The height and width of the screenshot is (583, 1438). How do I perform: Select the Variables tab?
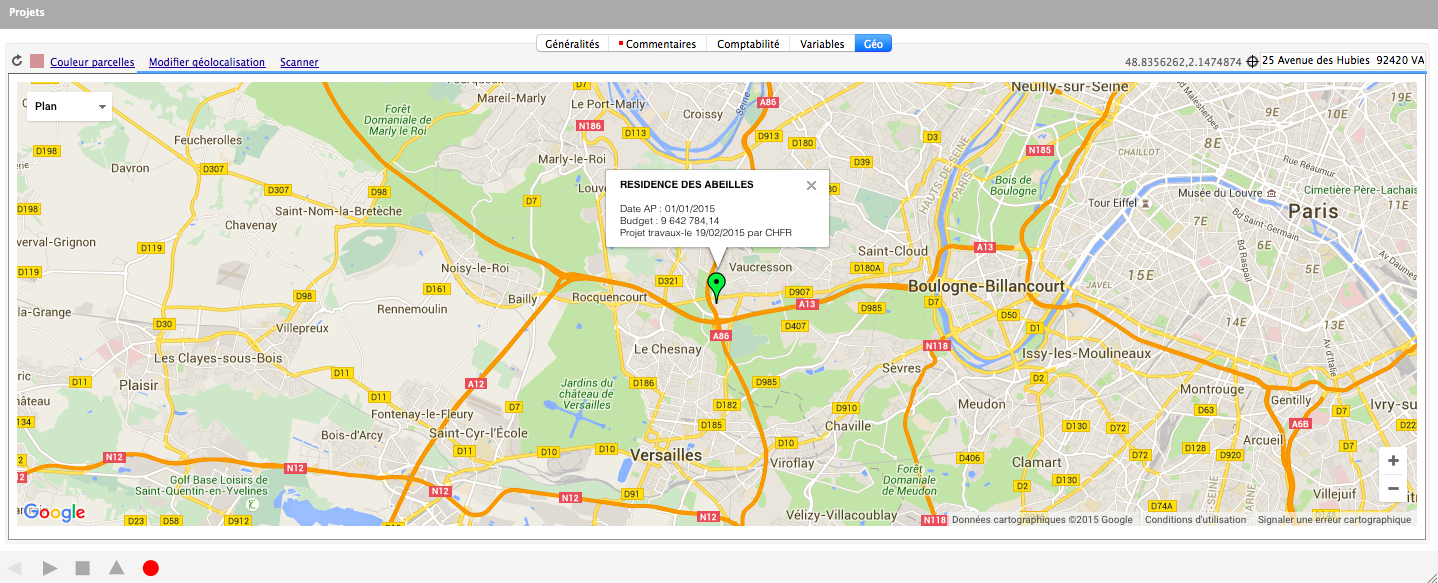[x=822, y=44]
